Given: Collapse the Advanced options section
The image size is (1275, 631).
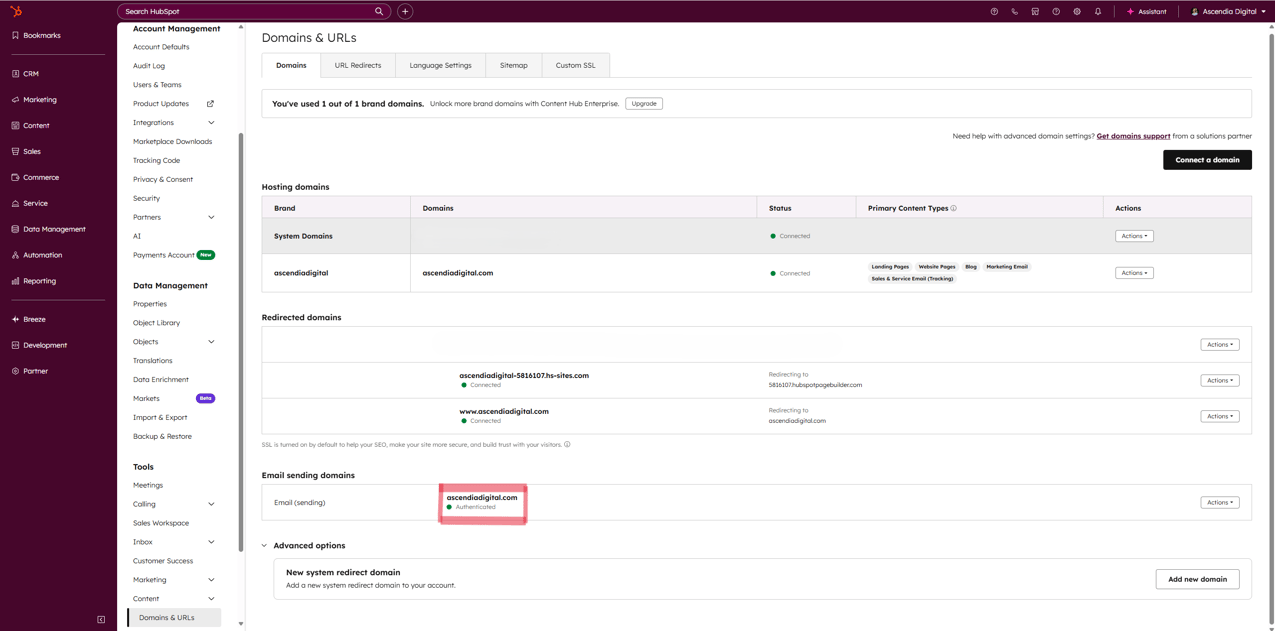Looking at the screenshot, I should (x=265, y=546).
